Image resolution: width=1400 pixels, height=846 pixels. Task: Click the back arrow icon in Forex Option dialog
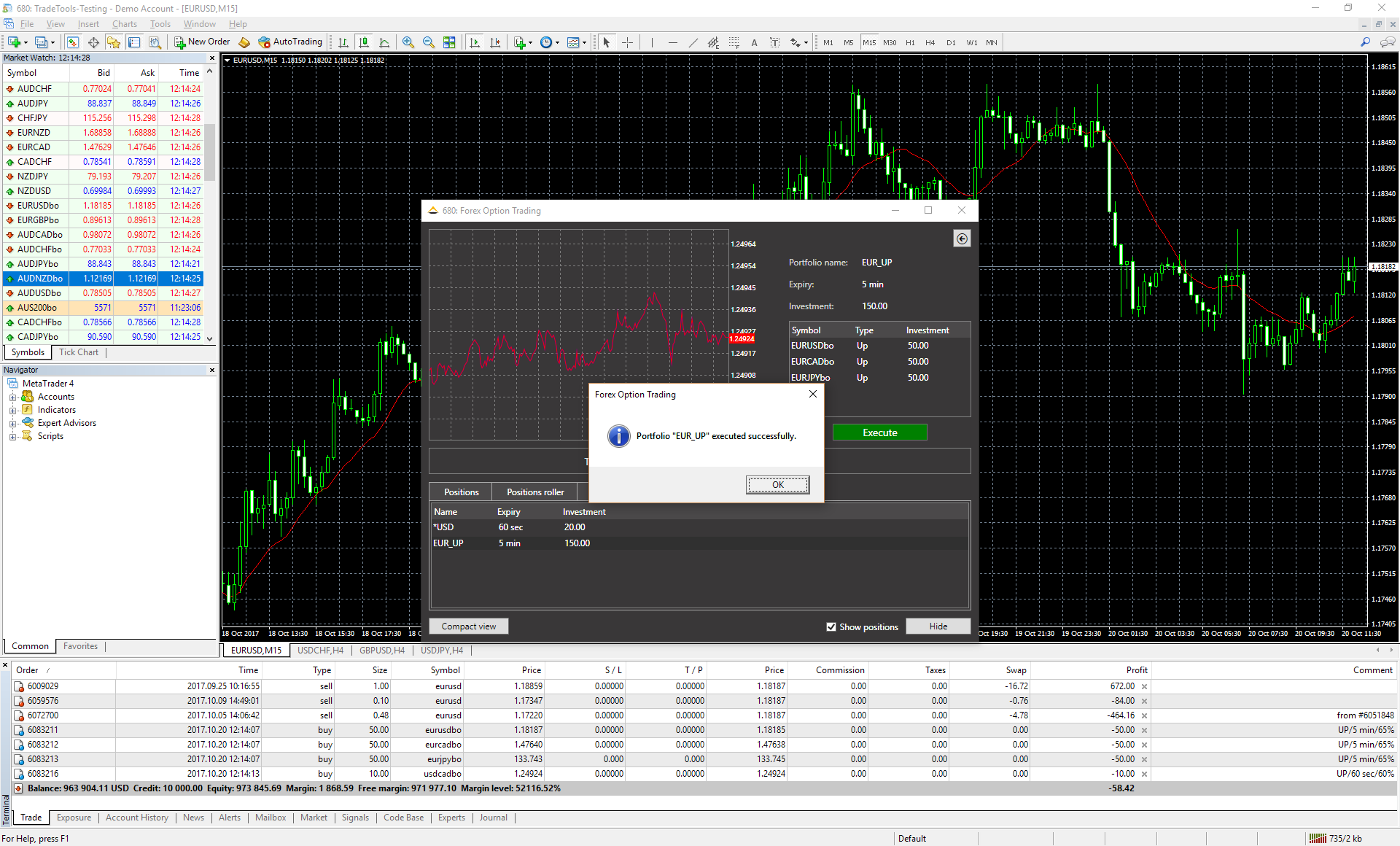tap(962, 238)
